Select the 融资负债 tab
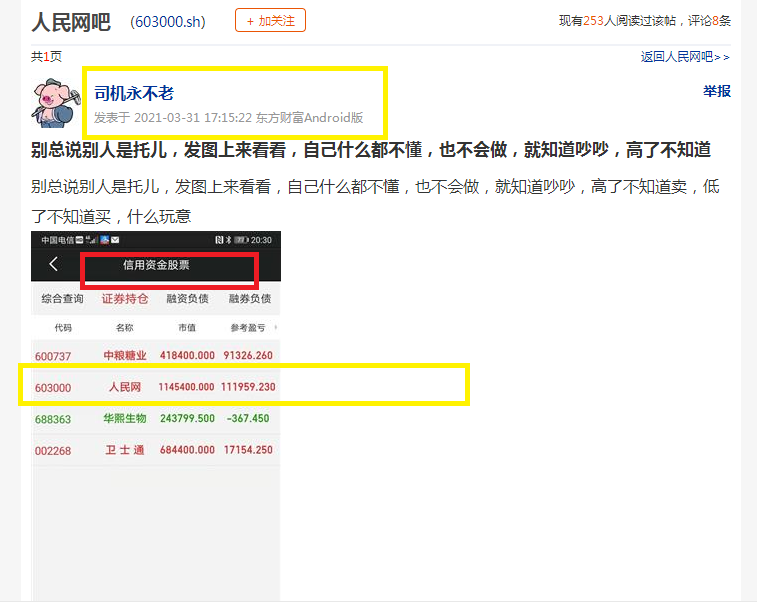Viewport: 757px width, 605px height. 187,299
